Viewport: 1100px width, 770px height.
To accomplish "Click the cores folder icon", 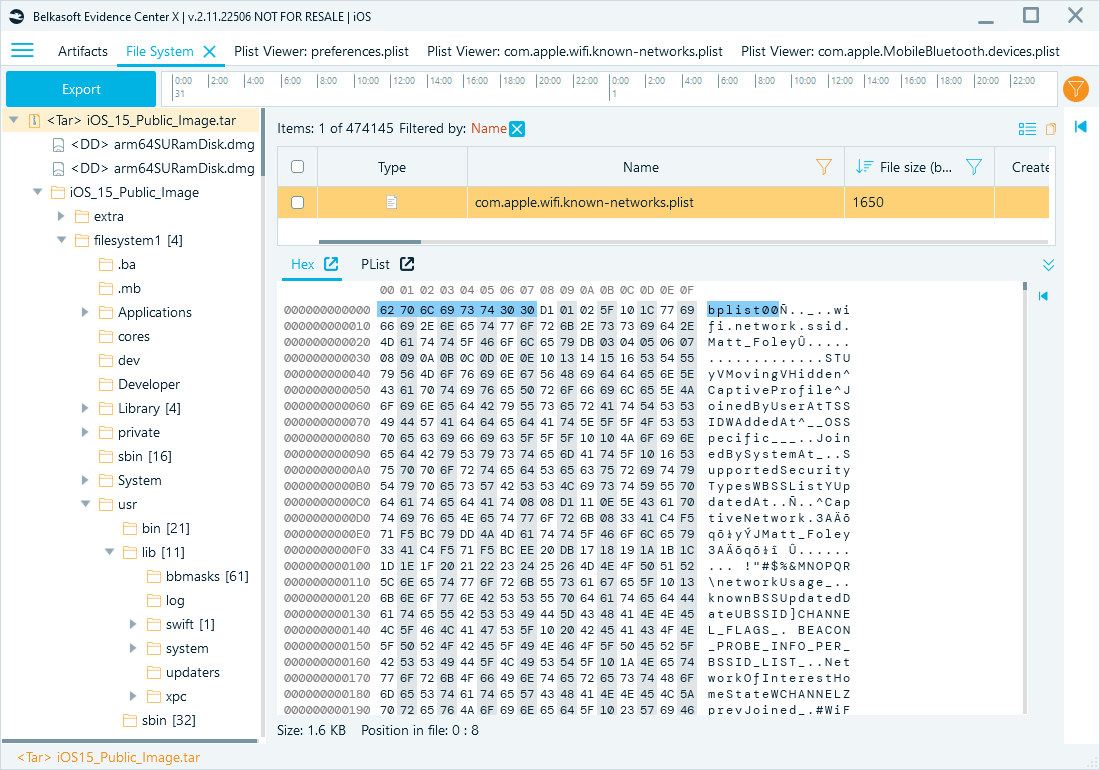I will pyautogui.click(x=106, y=337).
